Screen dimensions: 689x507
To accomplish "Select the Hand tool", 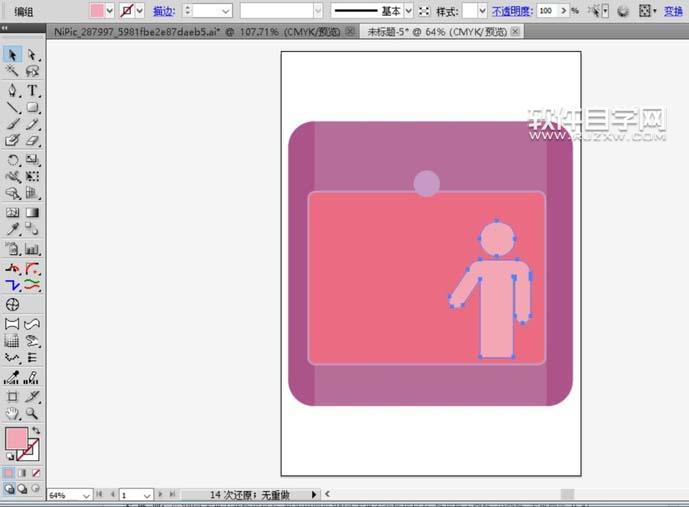I will tap(12, 413).
